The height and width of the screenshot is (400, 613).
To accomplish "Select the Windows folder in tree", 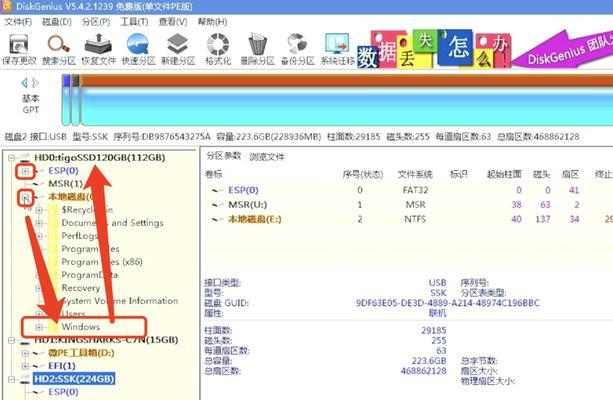I will (81, 326).
